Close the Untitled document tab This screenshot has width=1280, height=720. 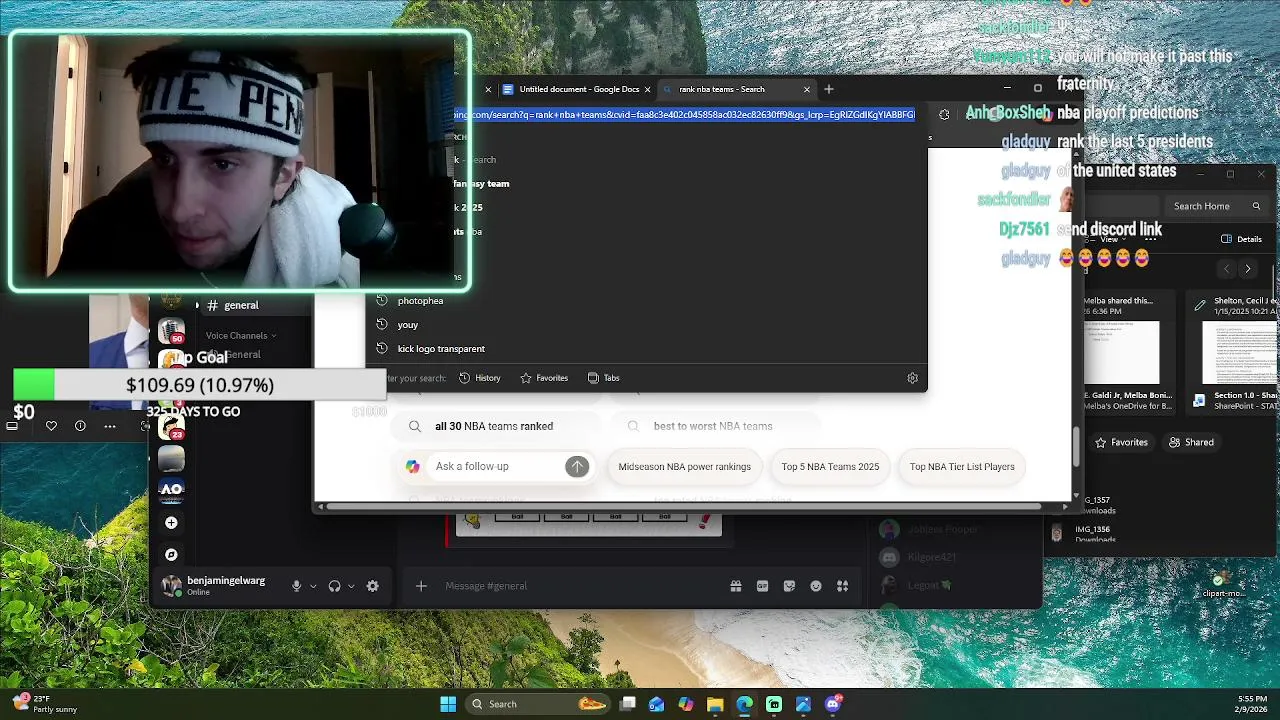(x=647, y=89)
